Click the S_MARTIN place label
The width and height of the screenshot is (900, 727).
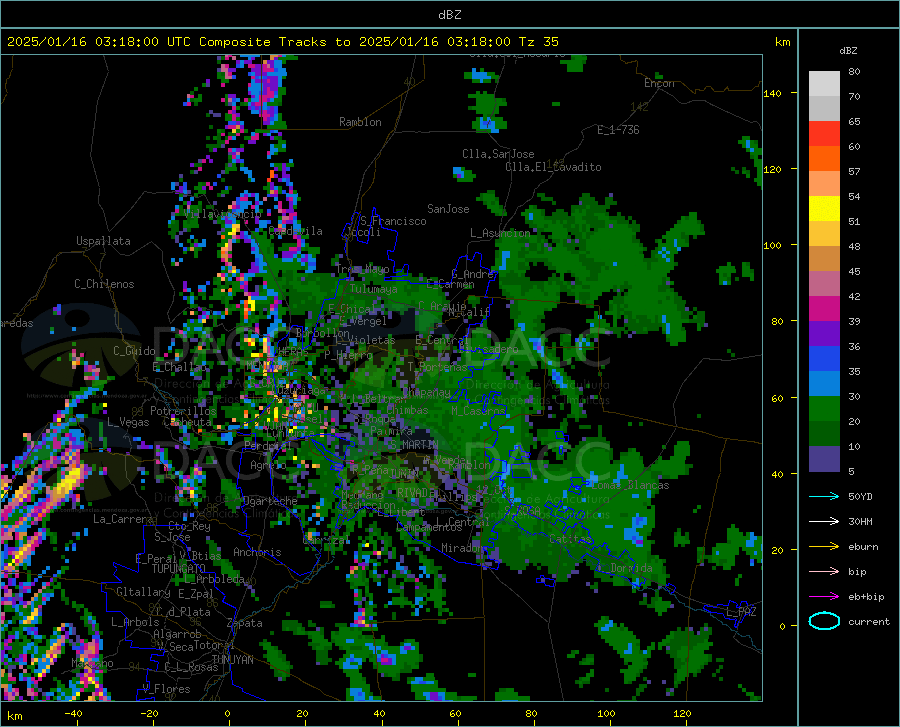[x=413, y=445]
